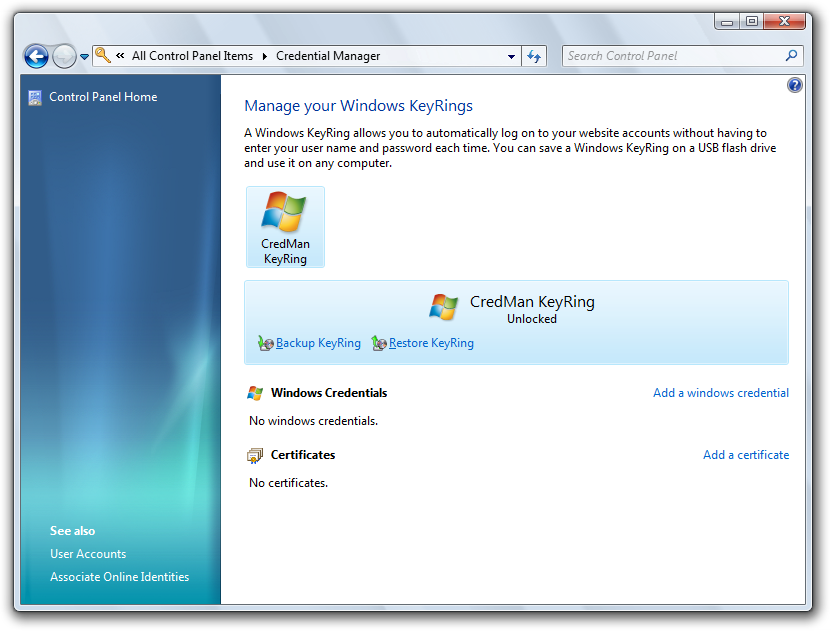This screenshot has width=832, height=632.
Task: Maximize the Credential Manager window
Action: [x=751, y=22]
